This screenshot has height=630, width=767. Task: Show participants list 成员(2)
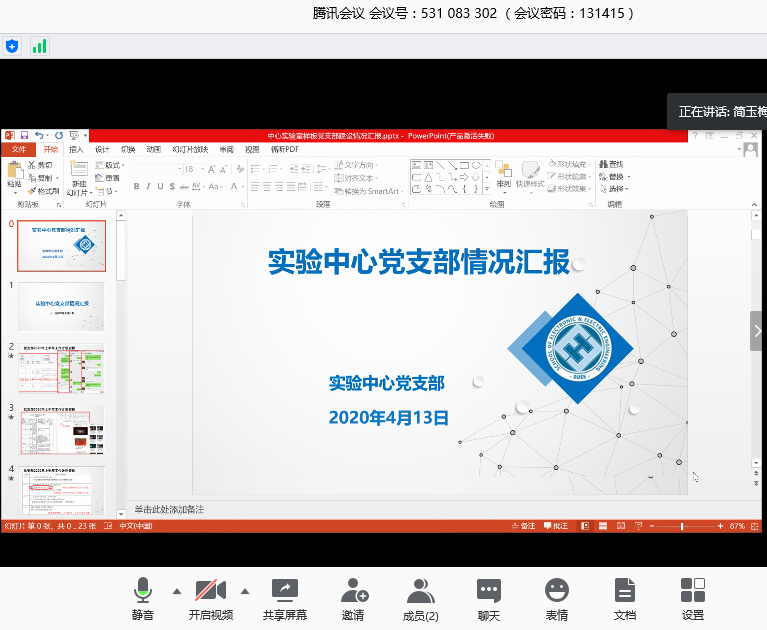420,599
